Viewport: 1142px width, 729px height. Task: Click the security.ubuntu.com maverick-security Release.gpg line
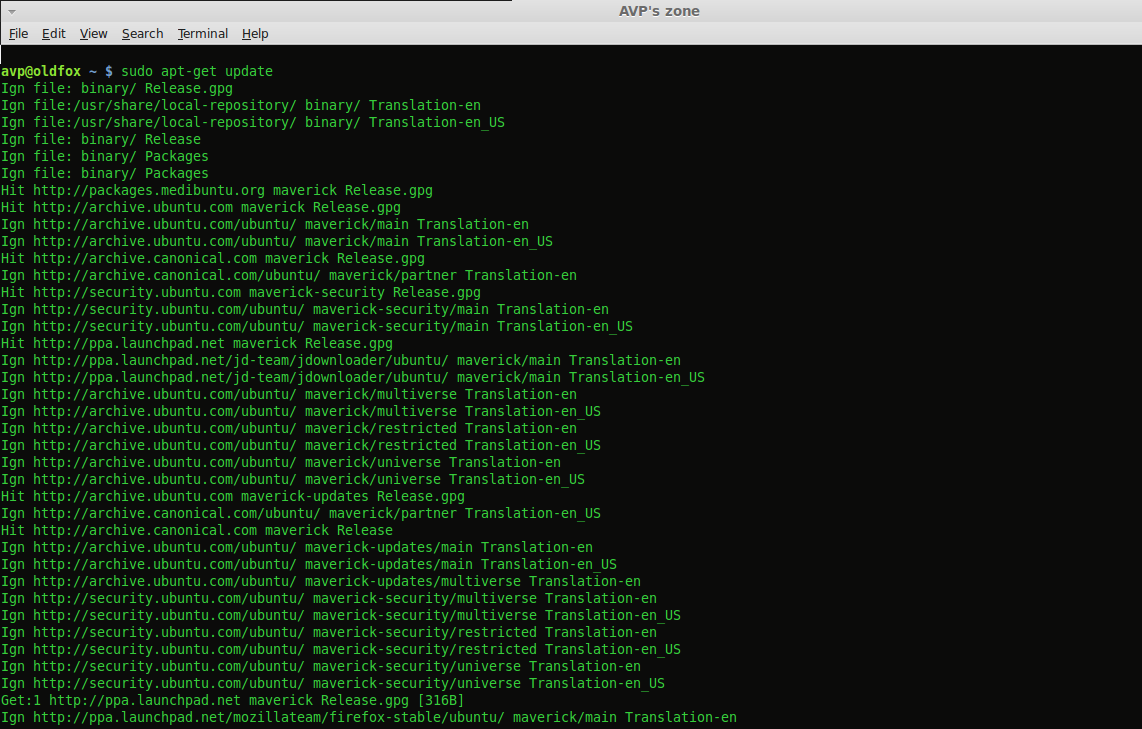240,292
